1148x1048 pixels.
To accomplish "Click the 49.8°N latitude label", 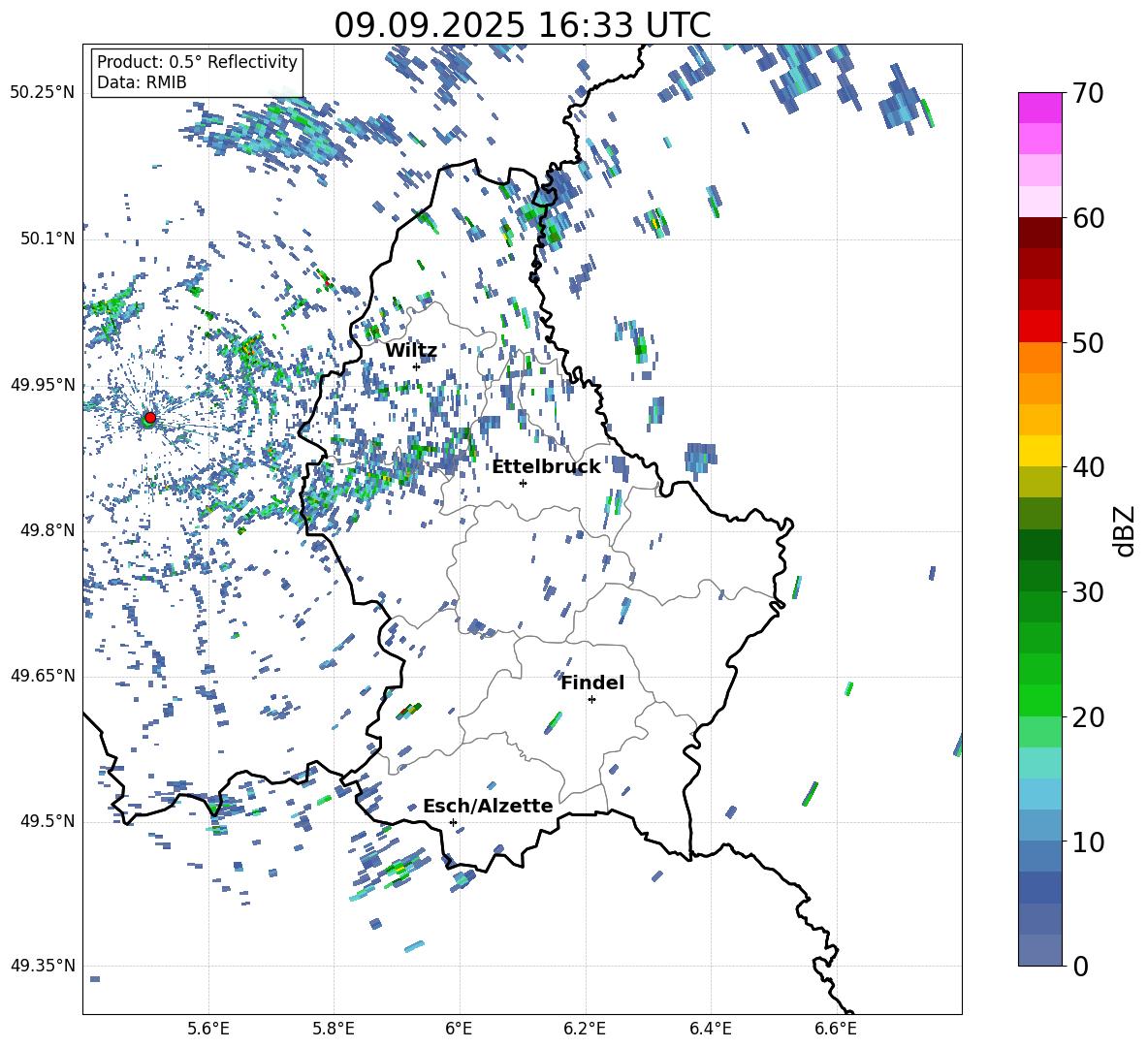I will point(47,530).
